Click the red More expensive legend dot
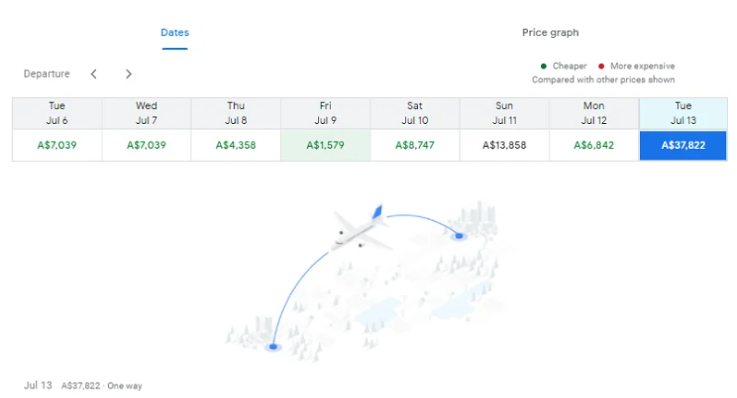 click(601, 66)
